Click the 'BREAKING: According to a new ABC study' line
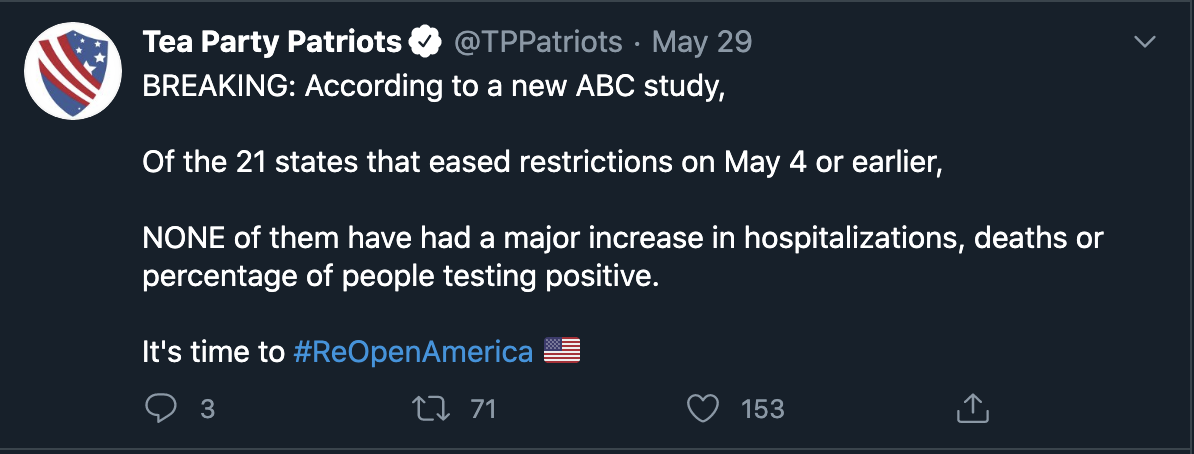The height and width of the screenshot is (454, 1194). pos(433,87)
